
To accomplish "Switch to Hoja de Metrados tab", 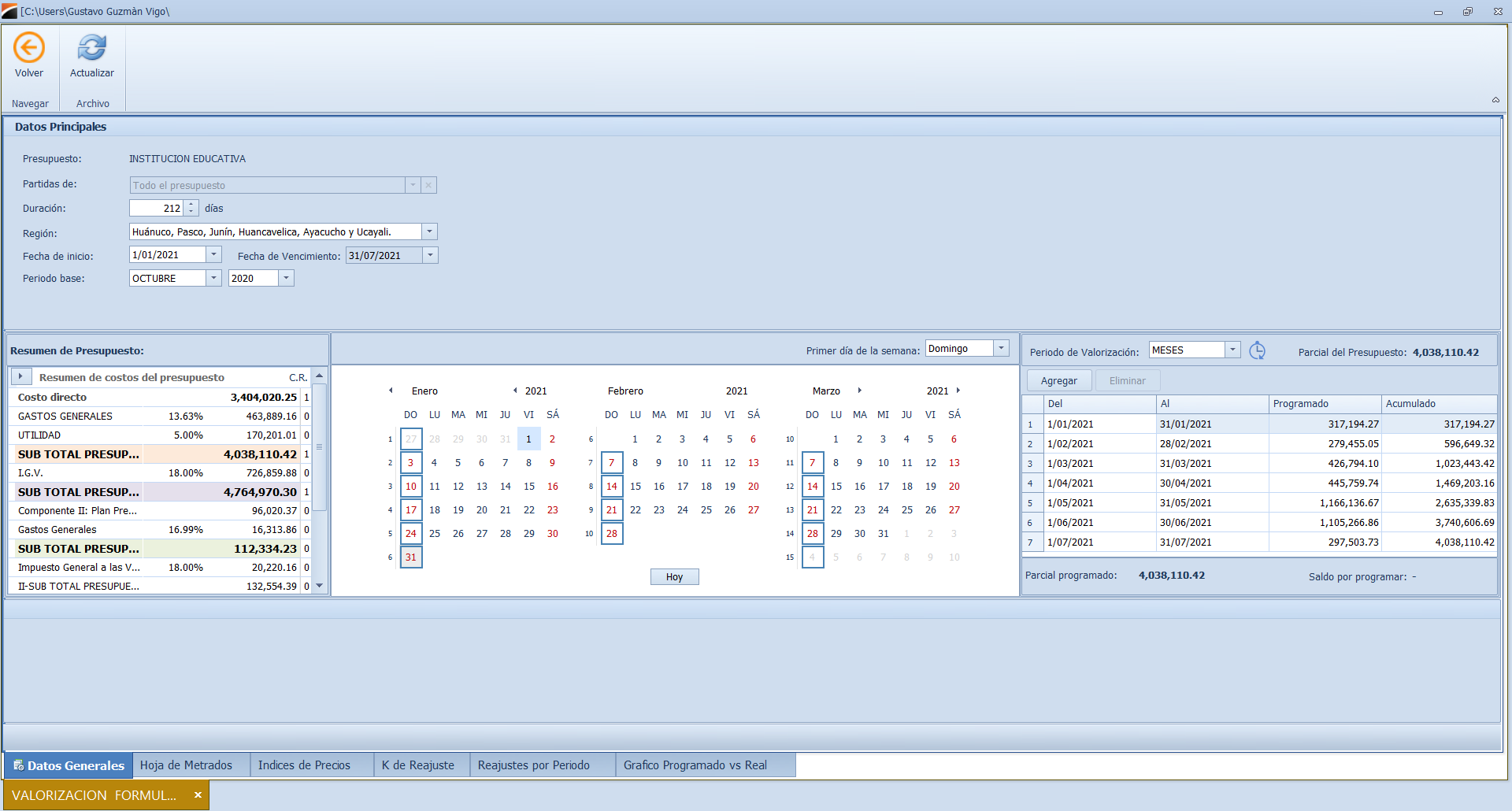I will tap(186, 765).
